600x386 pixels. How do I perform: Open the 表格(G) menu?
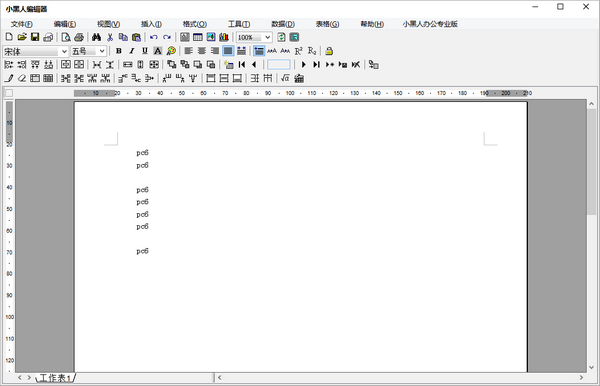coord(327,24)
